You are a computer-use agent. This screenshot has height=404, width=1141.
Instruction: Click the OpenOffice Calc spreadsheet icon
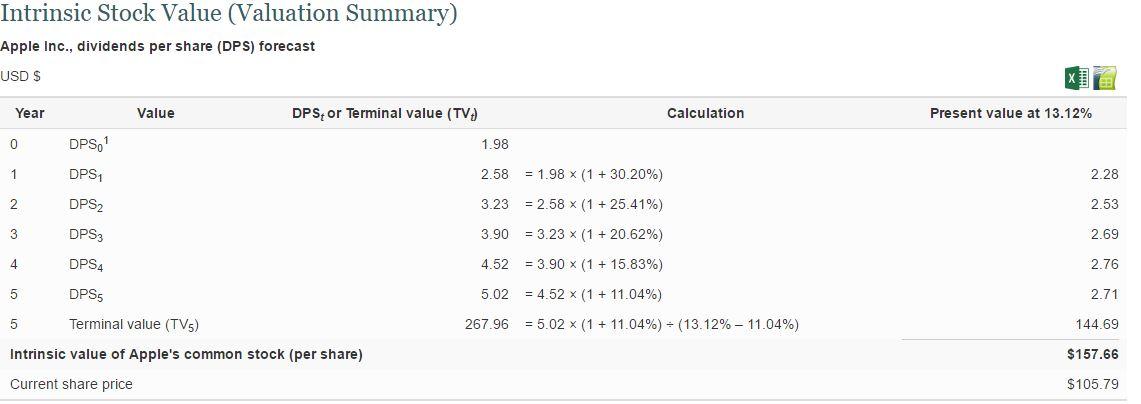(1104, 77)
